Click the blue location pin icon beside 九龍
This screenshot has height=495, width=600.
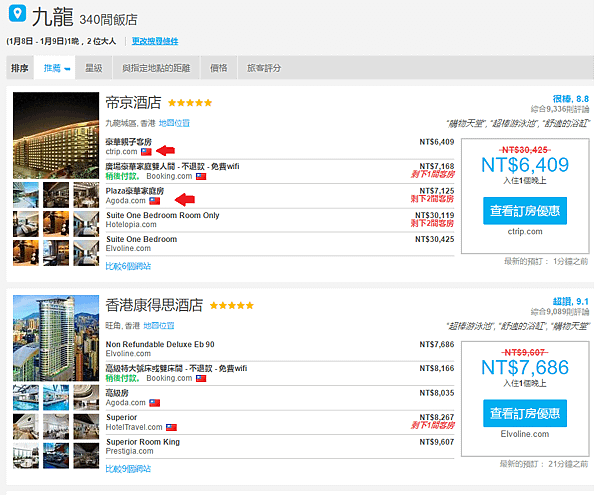[x=17, y=13]
